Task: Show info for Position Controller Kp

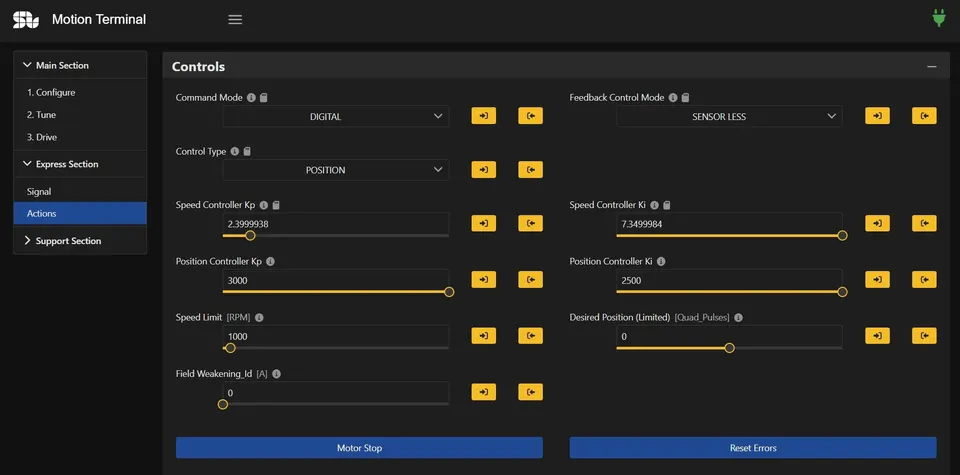Action: (271, 261)
